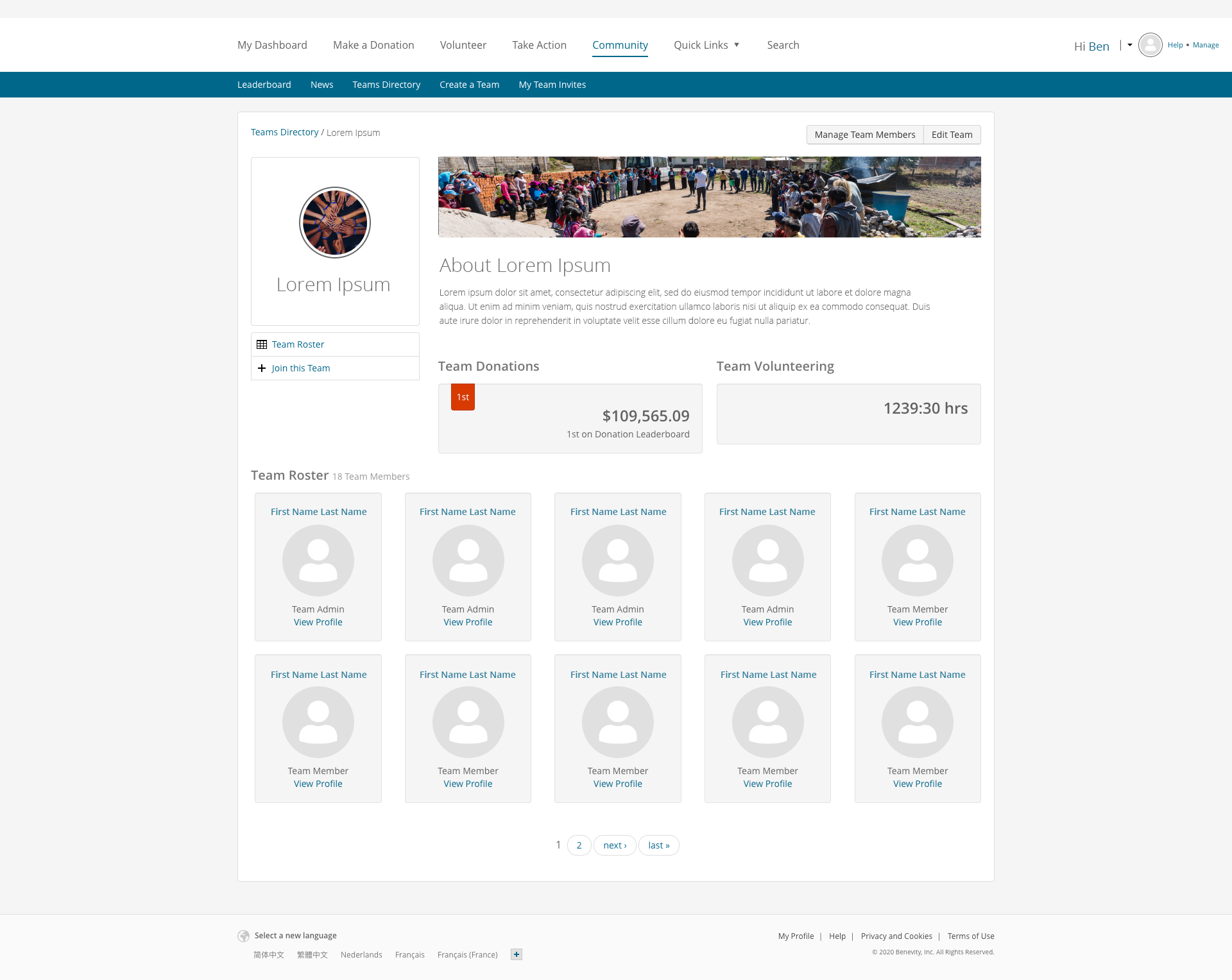Click the Hi Ben greeting
The height and width of the screenshot is (980, 1232).
click(x=1091, y=46)
